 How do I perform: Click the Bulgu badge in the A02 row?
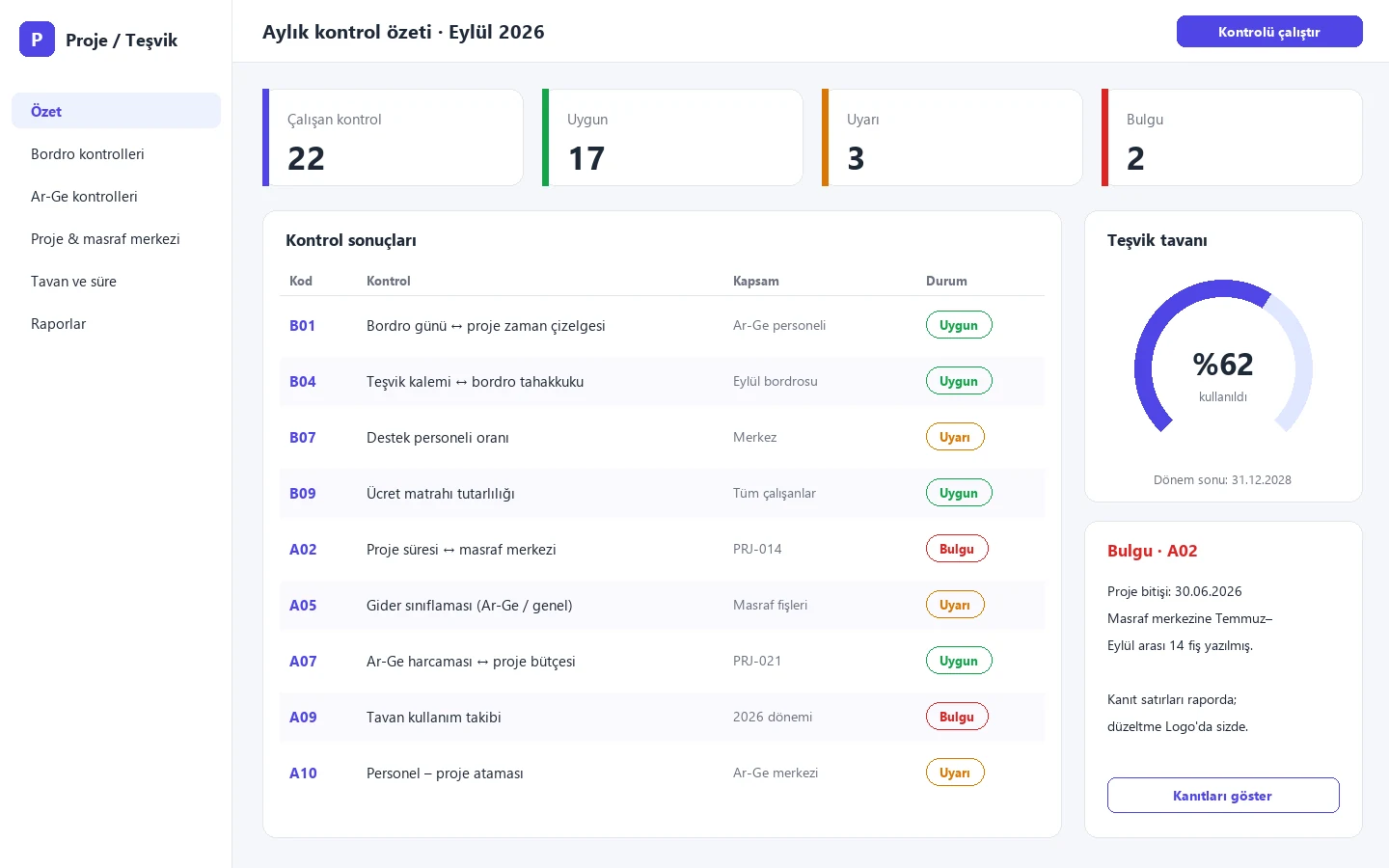point(957,549)
